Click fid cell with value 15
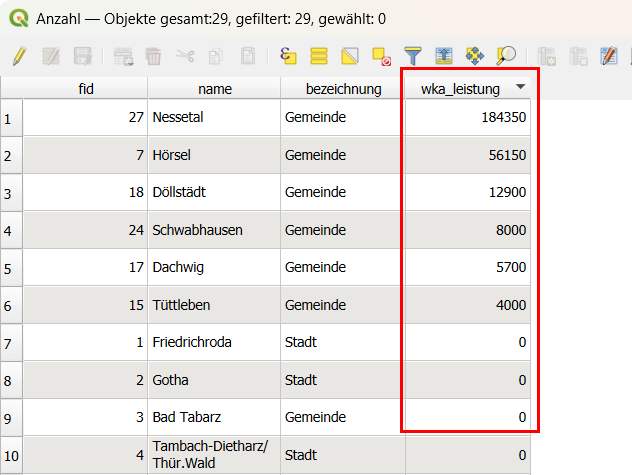This screenshot has height=475, width=632. point(85,305)
